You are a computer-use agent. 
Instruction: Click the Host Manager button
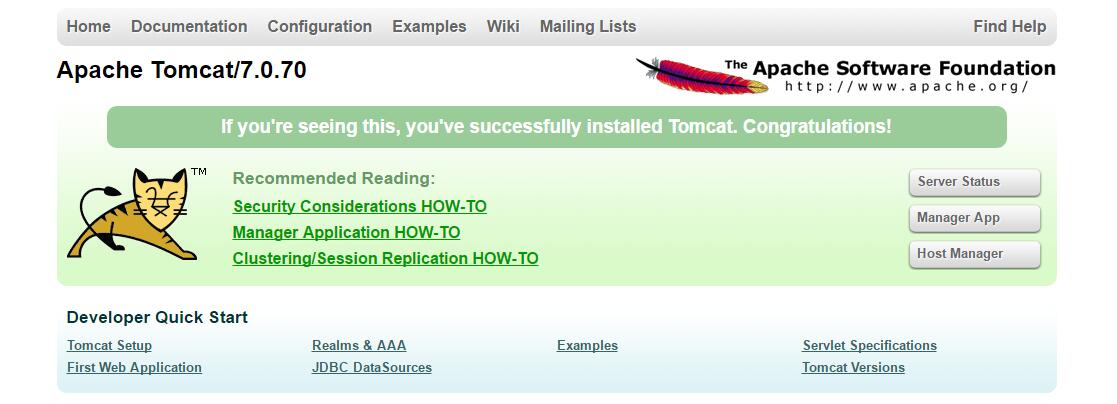click(974, 254)
